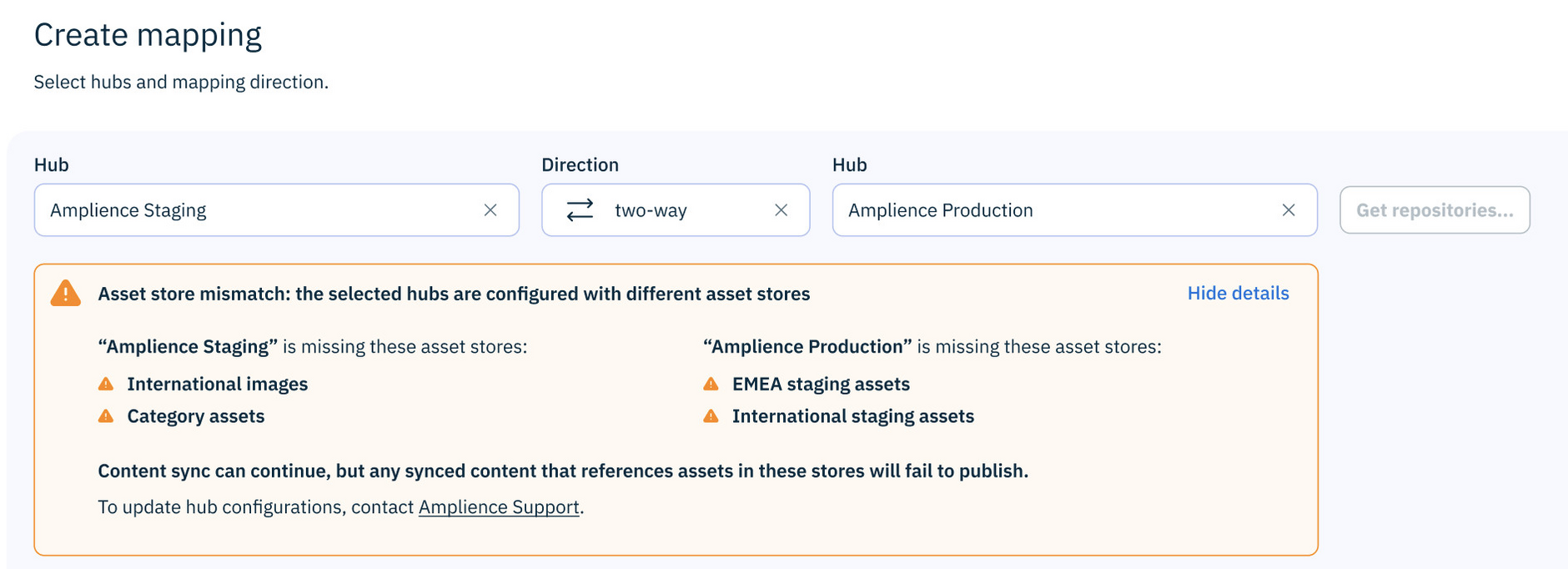Click the 'Direction' field label

click(580, 164)
